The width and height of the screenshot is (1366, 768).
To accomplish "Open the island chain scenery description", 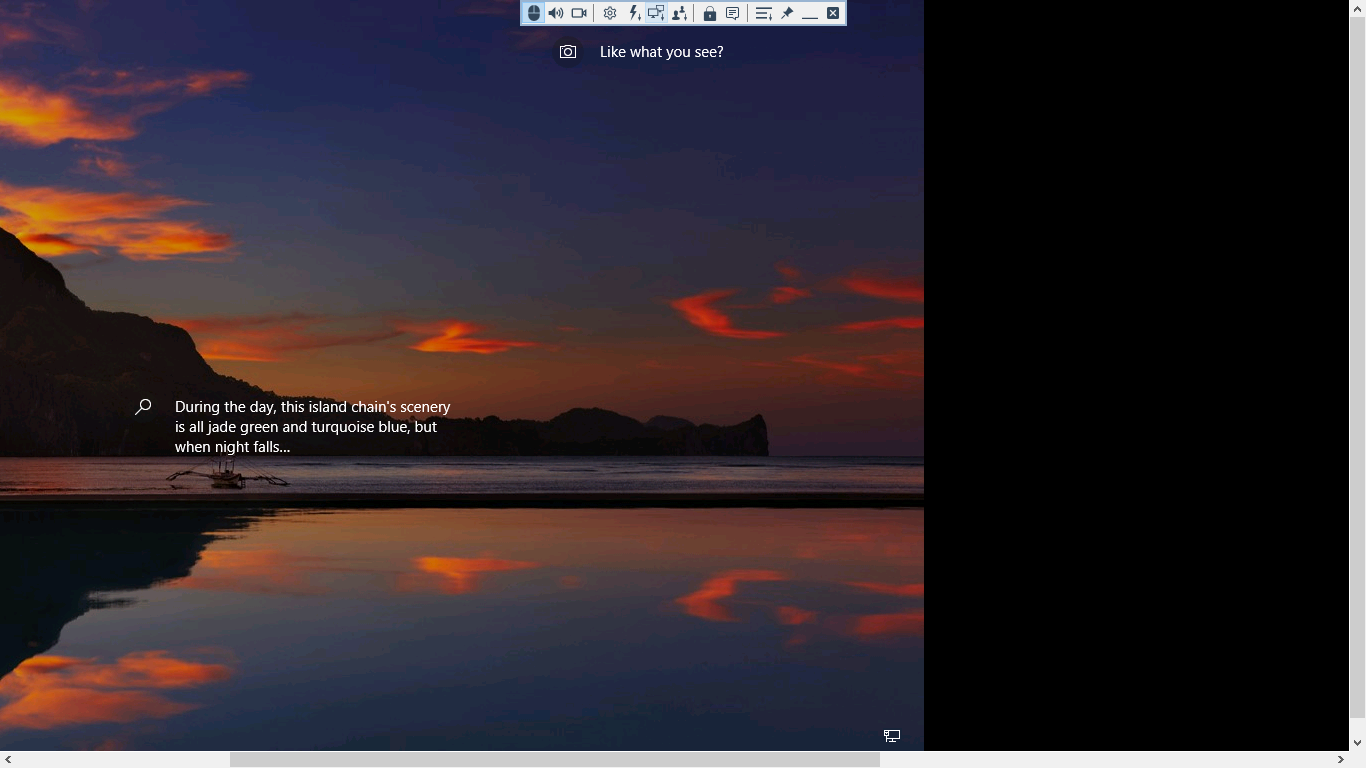I will [312, 427].
